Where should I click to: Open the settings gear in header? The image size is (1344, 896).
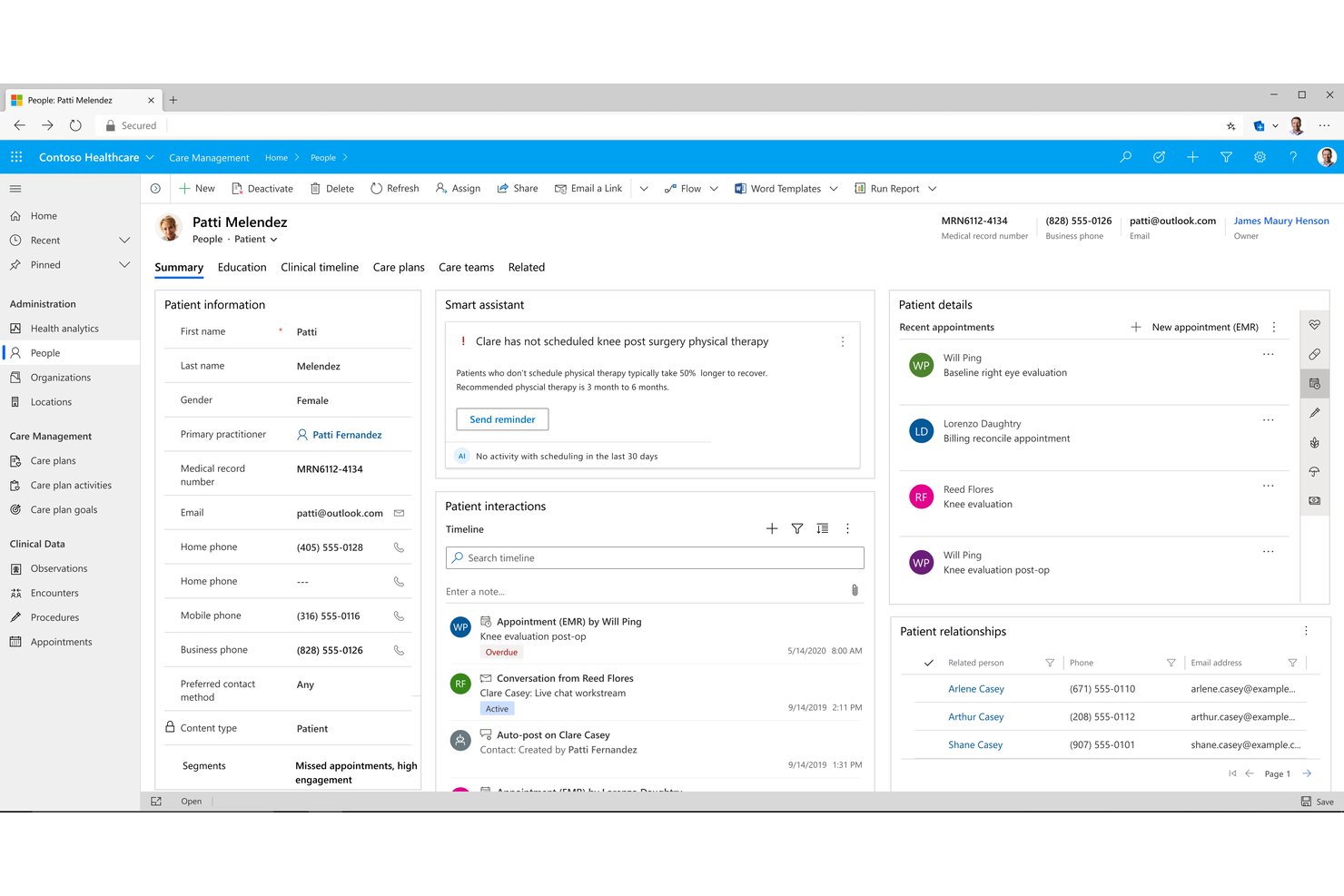[x=1260, y=157]
